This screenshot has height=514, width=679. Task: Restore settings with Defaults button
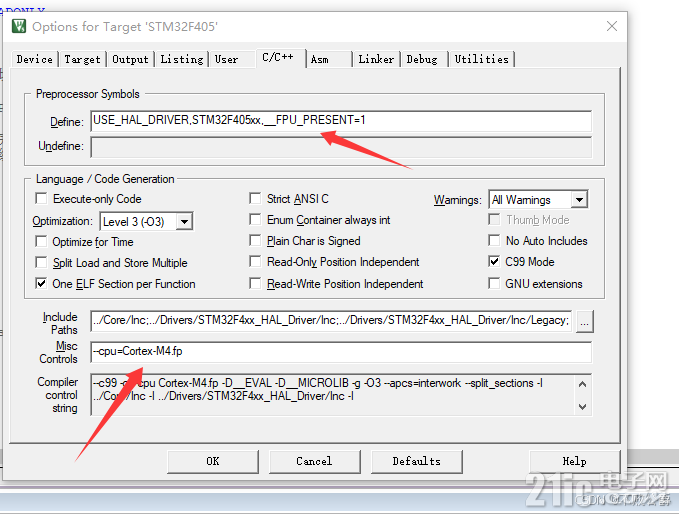coord(417,462)
